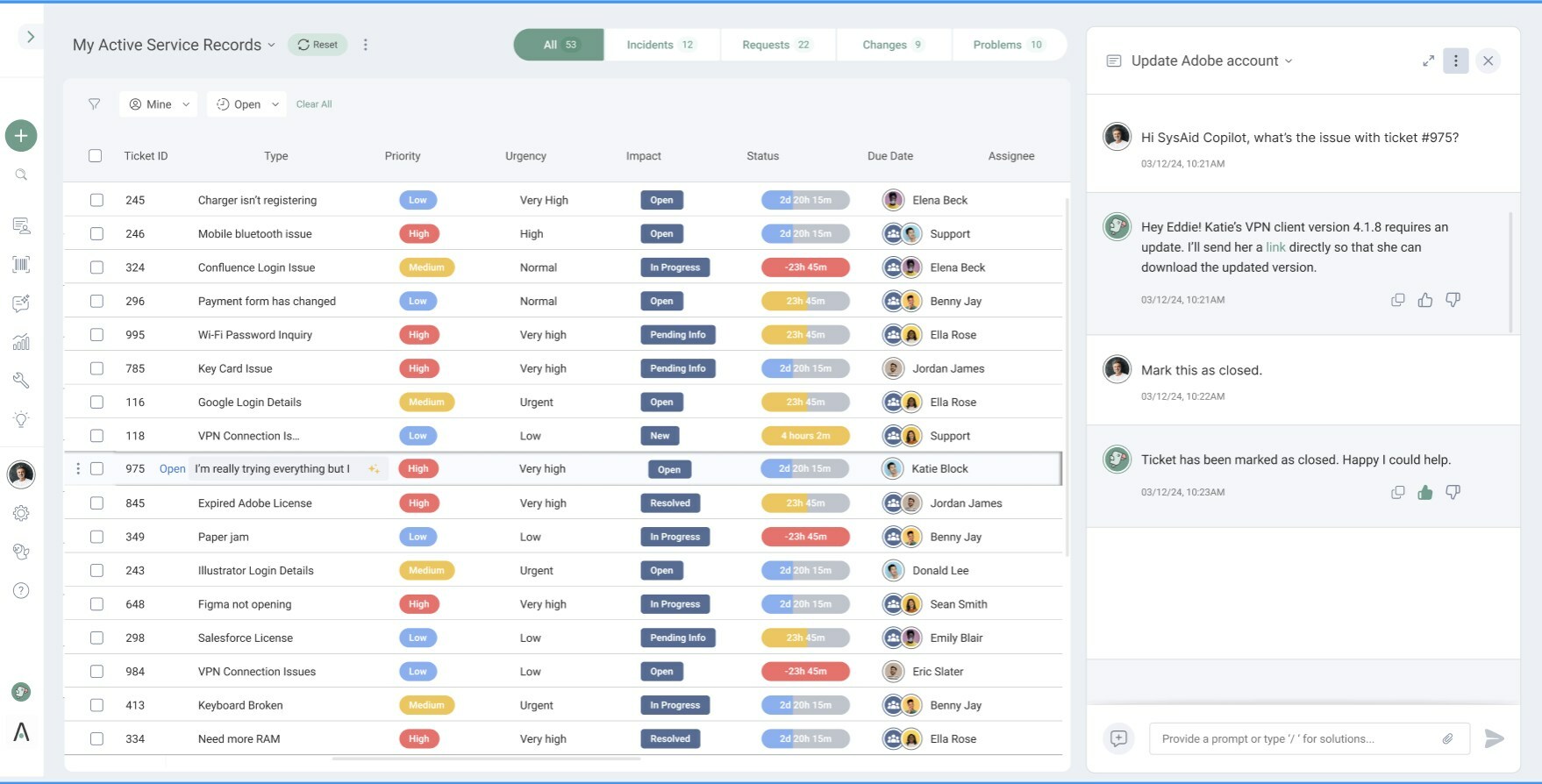This screenshot has width=1542, height=784.
Task: Toggle the select-all checkbox in header
Action: (x=95, y=156)
